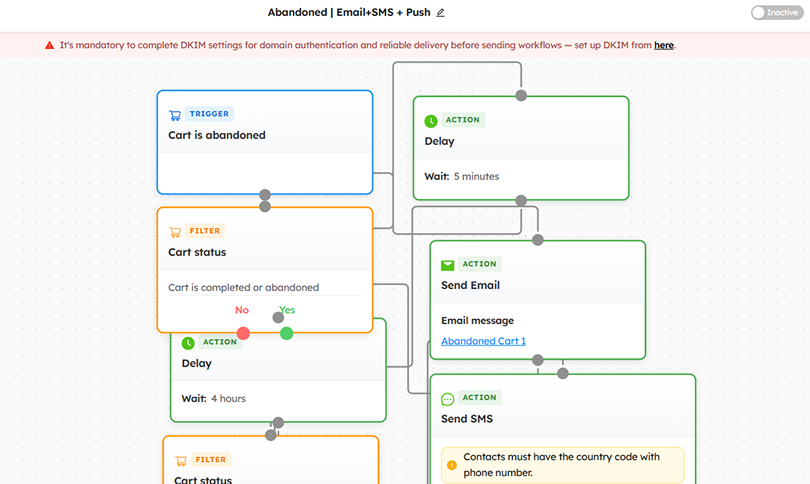
Task: Click the ACTION badge in Send SMS node
Action: coord(479,397)
